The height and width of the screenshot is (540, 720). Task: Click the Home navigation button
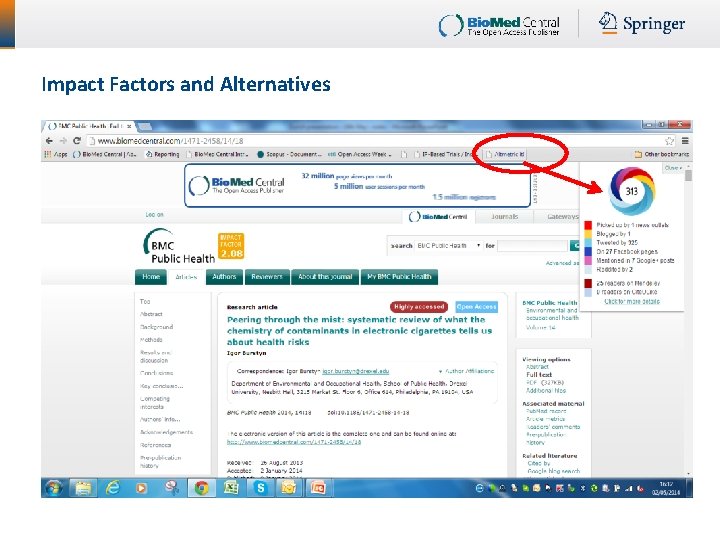tap(151, 277)
